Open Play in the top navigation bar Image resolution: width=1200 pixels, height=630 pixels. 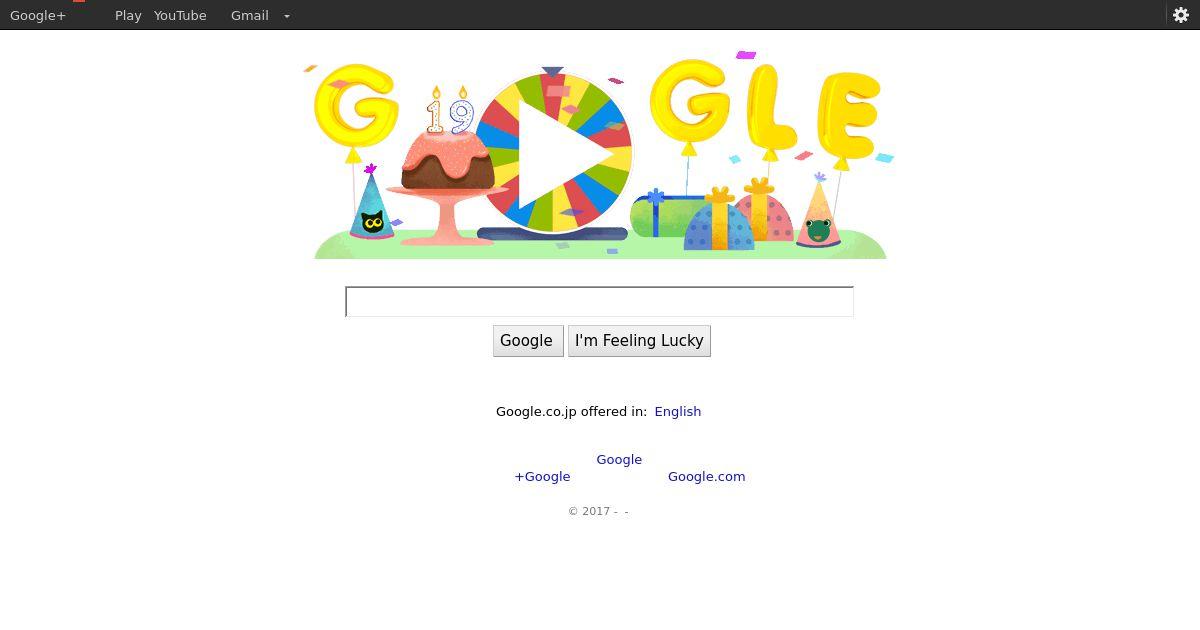tap(128, 15)
